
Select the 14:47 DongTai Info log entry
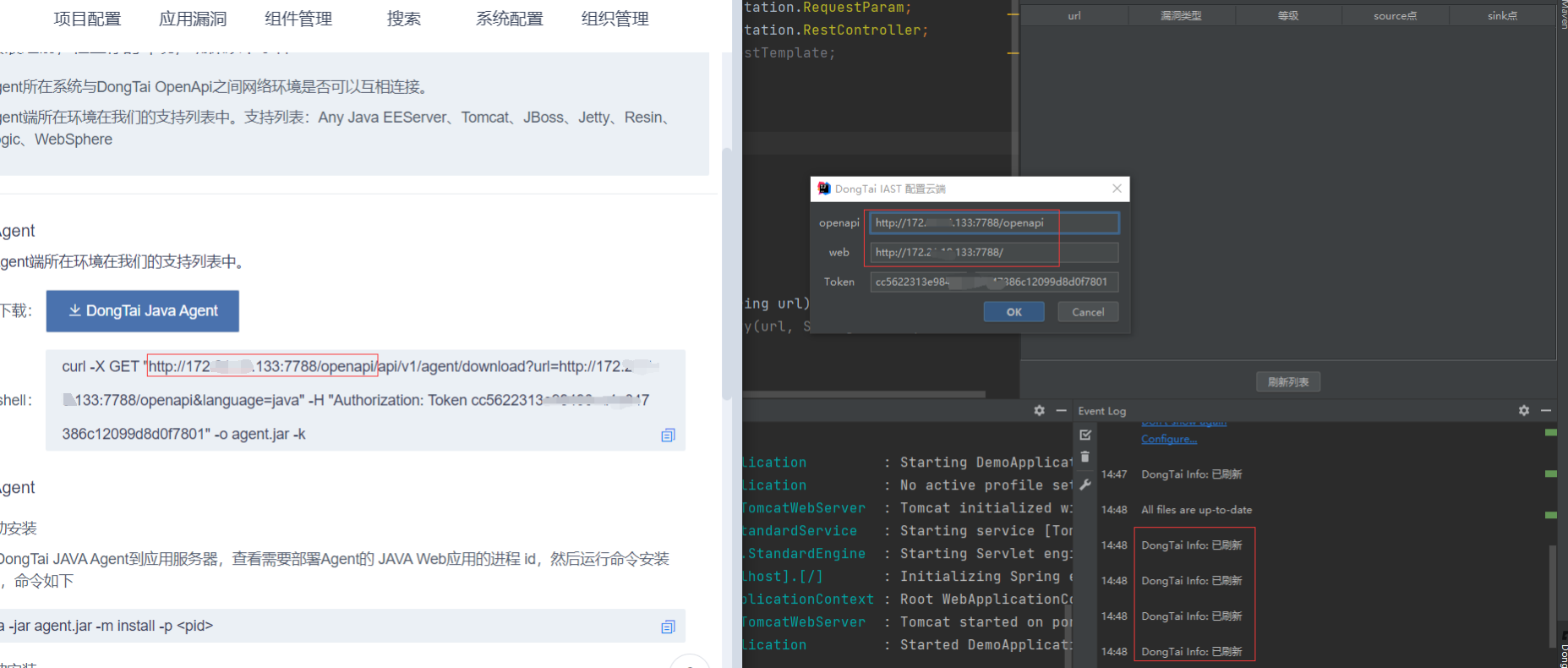pyautogui.click(x=1191, y=474)
